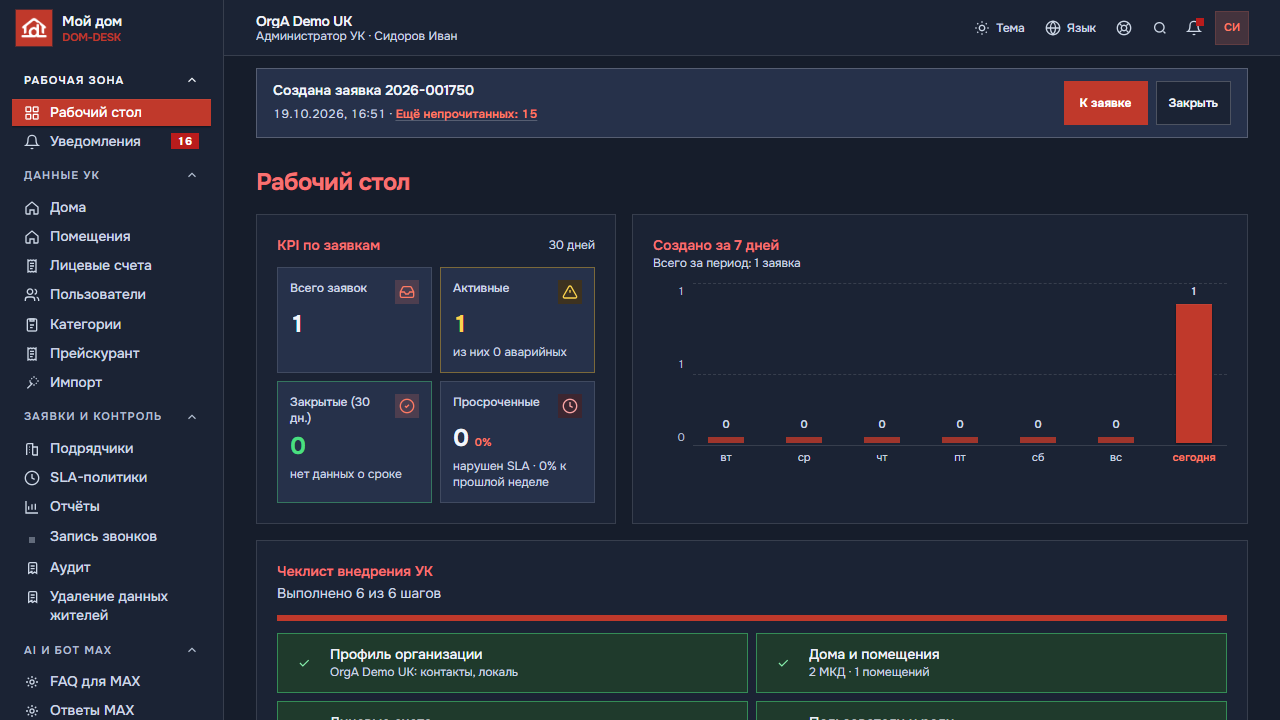Open Удаление данных жителей in the sidebar

tap(111, 606)
